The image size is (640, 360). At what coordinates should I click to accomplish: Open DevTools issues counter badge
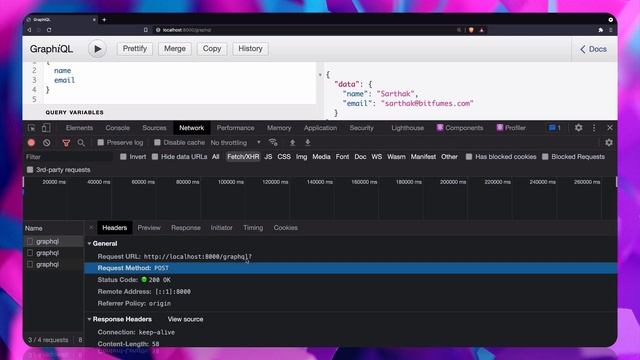[554, 128]
